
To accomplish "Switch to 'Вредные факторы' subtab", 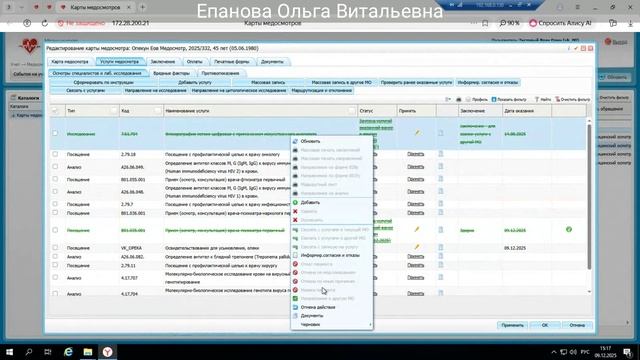I will click(171, 73).
